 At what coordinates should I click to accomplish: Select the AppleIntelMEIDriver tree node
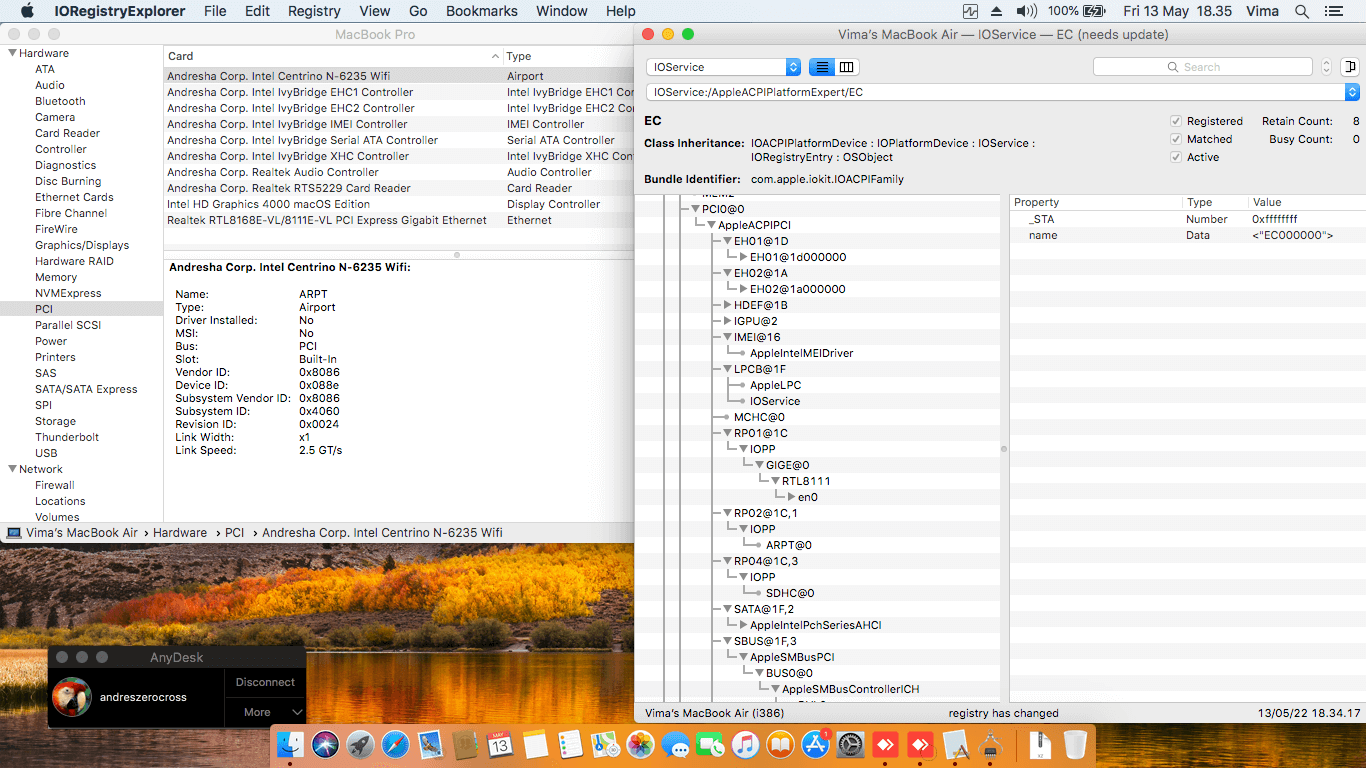[801, 353]
